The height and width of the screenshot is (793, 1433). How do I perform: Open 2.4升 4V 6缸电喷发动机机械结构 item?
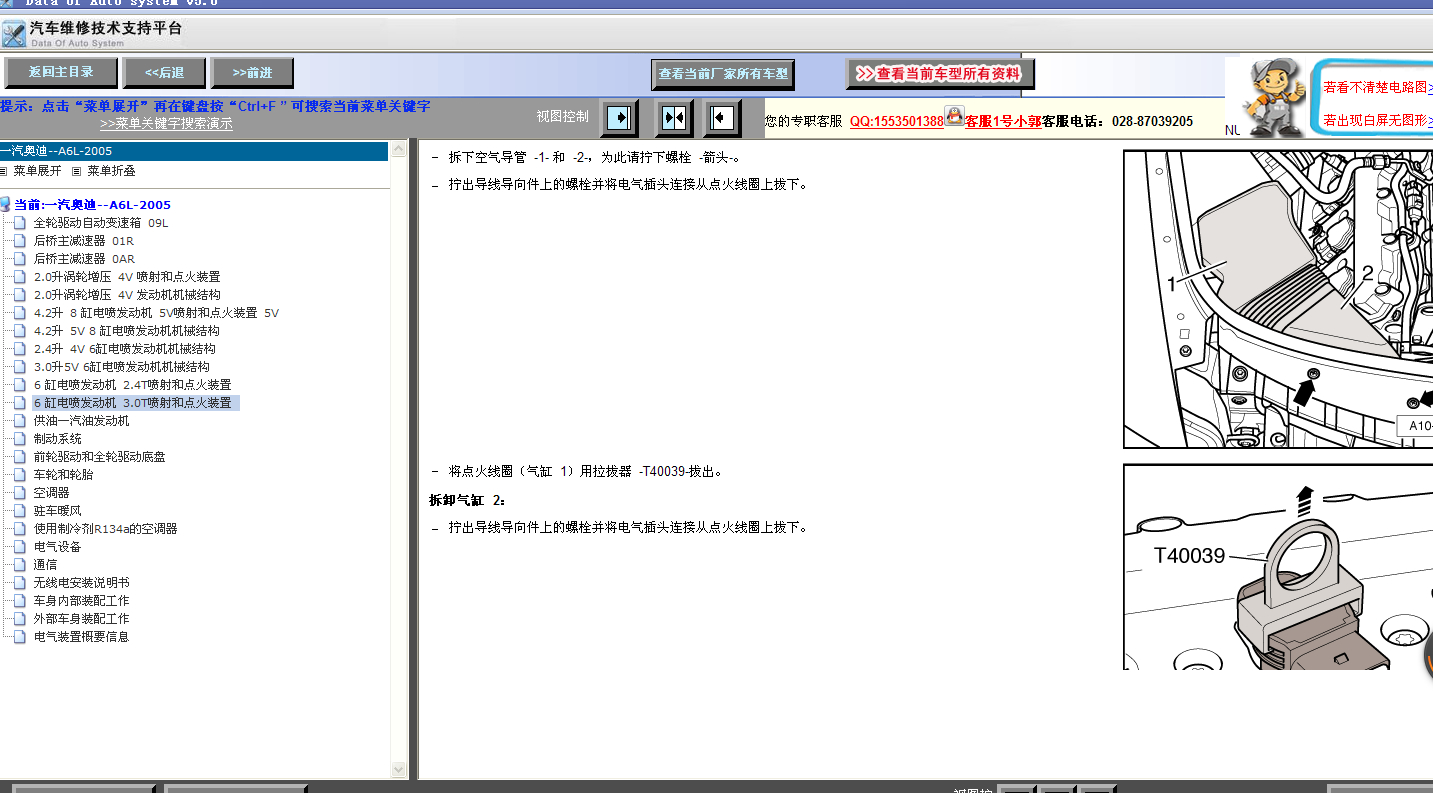(124, 349)
